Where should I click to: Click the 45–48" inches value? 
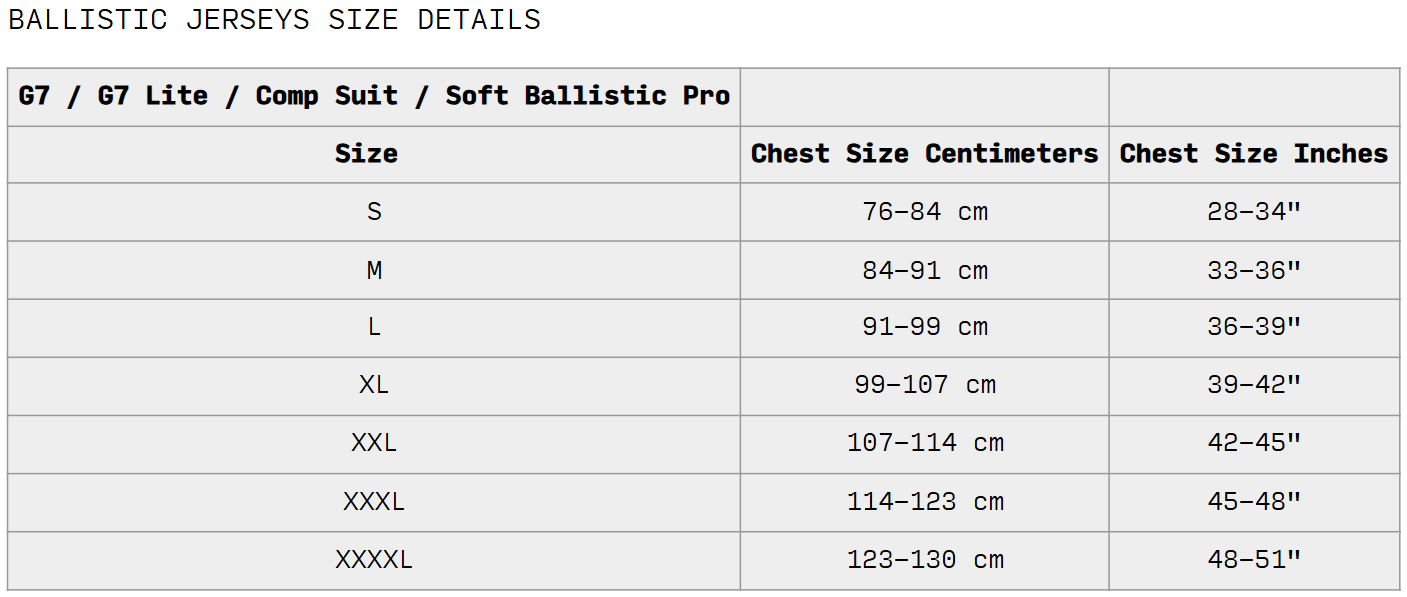click(x=1254, y=502)
